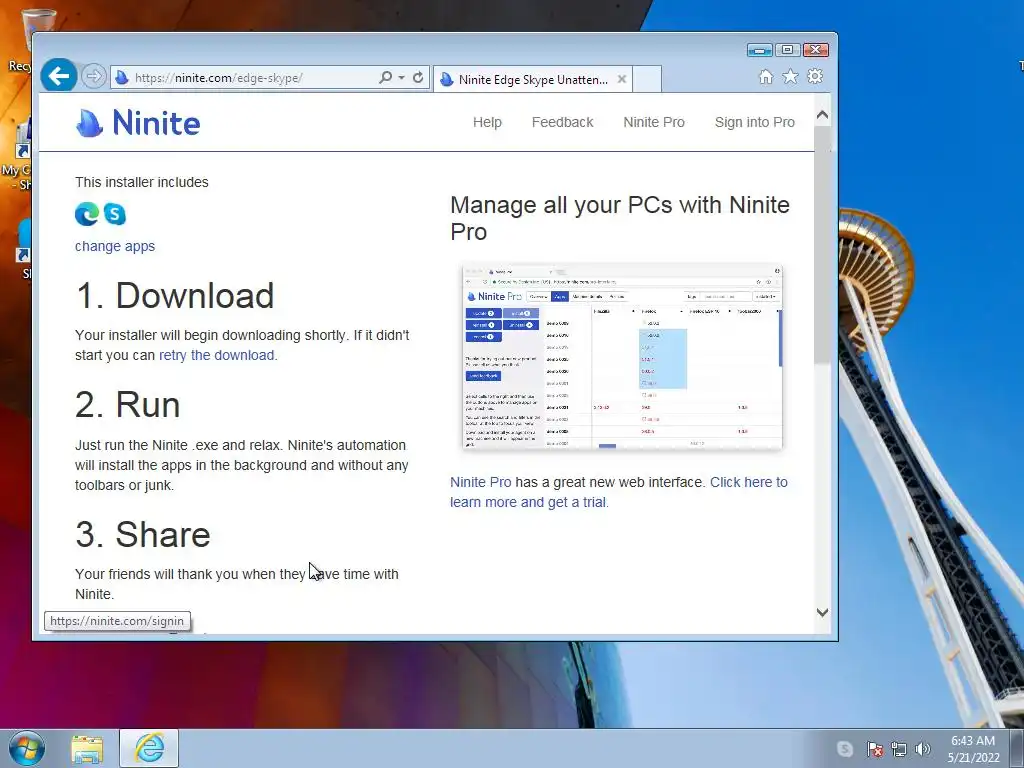Click the '3. Share' heading
The width and height of the screenshot is (1024, 768).
tap(142, 535)
